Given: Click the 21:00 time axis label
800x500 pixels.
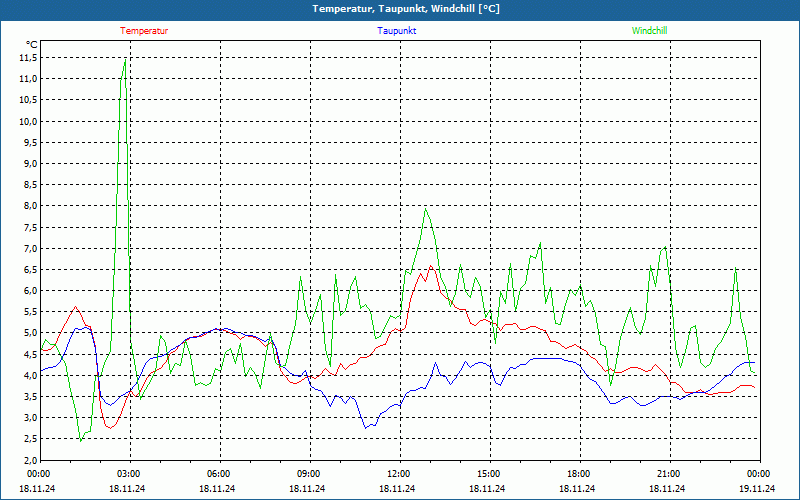Looking at the screenshot, I should (x=668, y=474).
